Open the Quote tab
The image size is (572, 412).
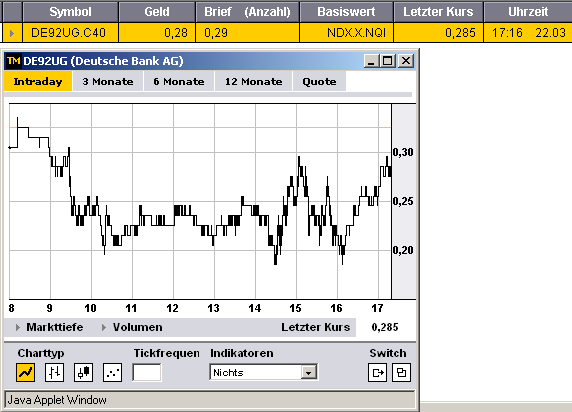pyautogui.click(x=319, y=81)
